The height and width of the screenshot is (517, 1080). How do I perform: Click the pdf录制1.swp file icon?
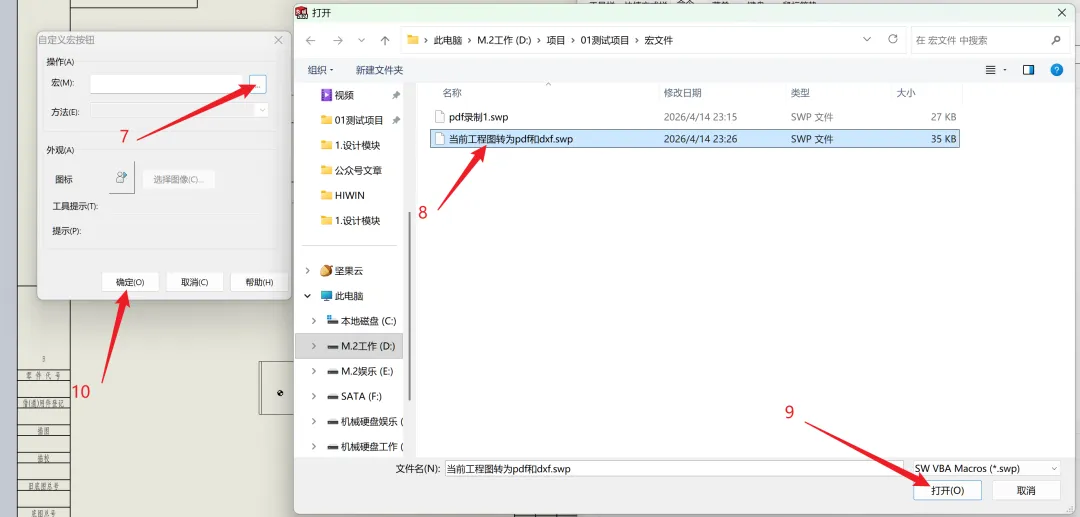439,117
